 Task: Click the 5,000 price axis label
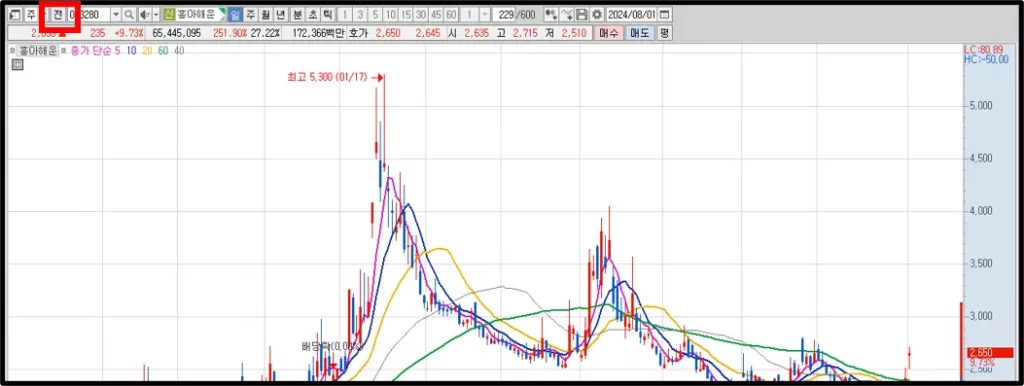click(x=980, y=106)
